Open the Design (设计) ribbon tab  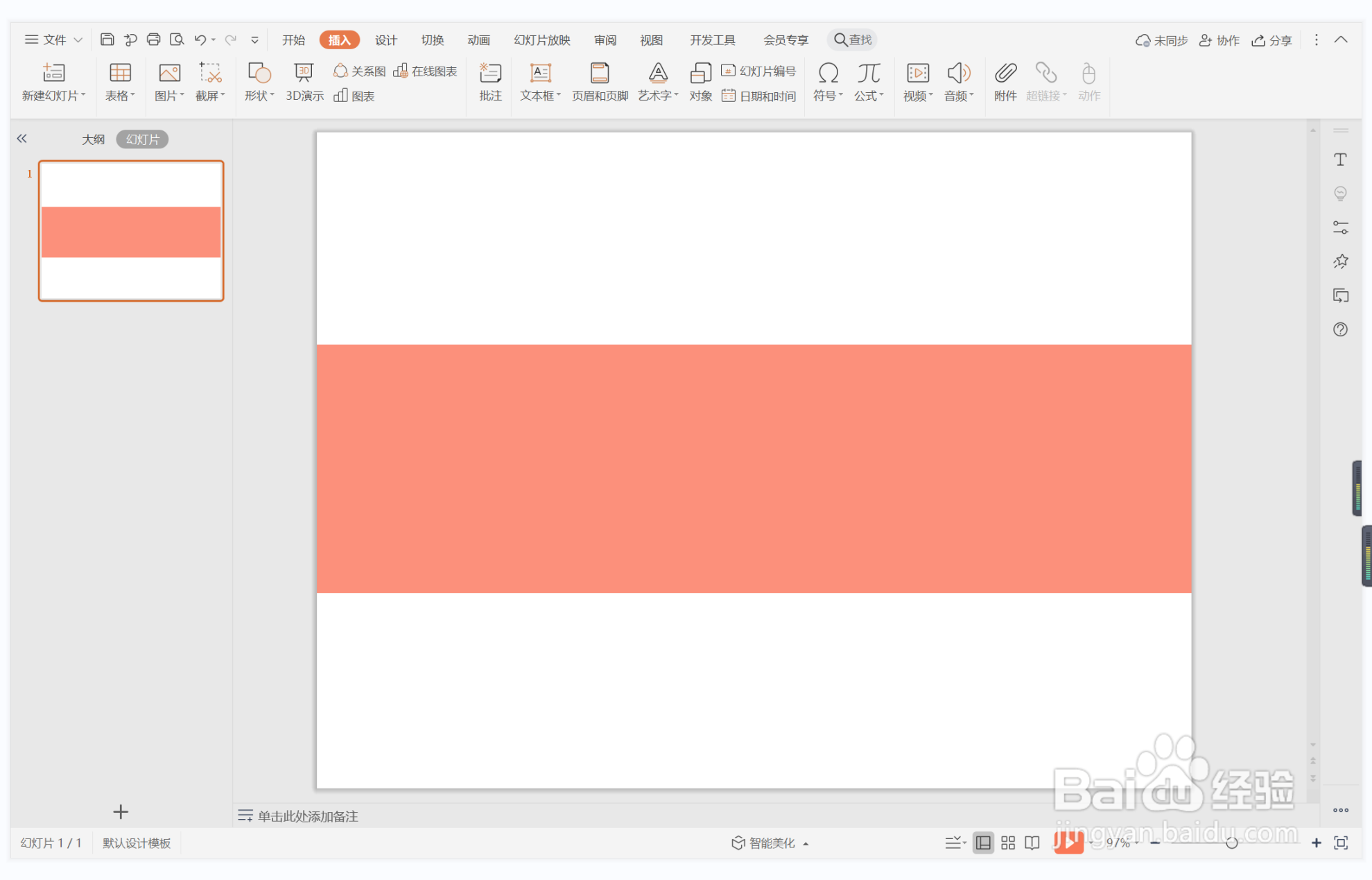coord(385,40)
